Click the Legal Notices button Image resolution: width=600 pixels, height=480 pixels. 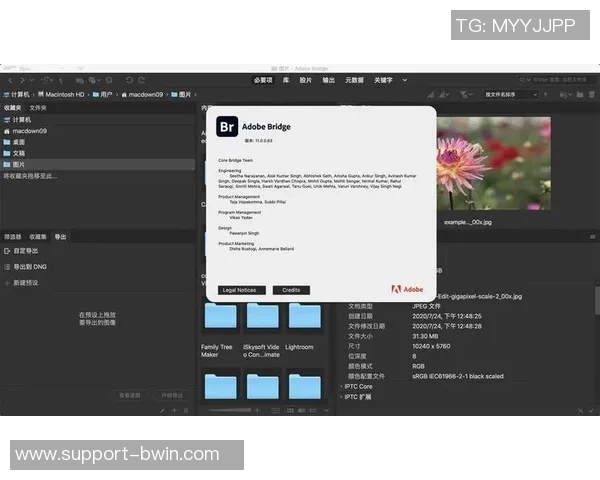click(238, 290)
